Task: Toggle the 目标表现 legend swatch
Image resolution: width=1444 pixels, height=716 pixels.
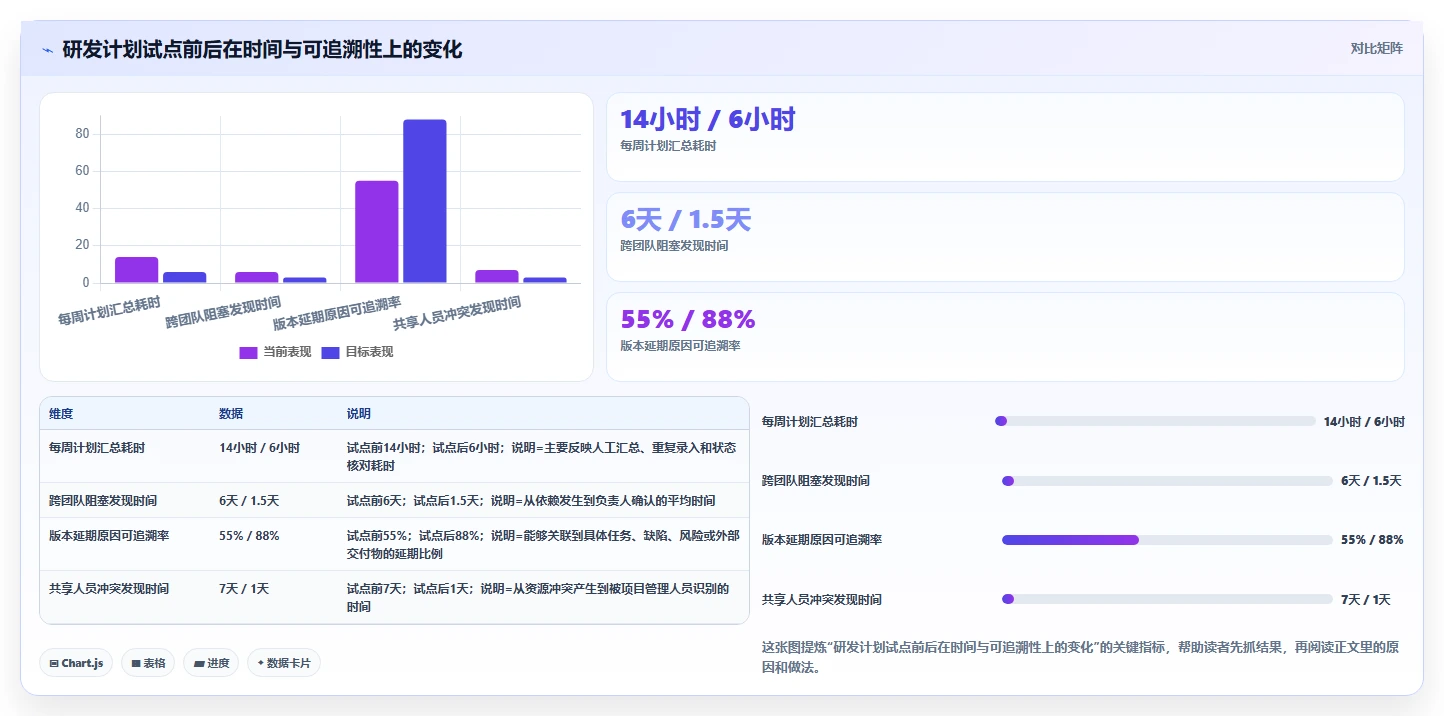Action: pyautogui.click(x=331, y=352)
